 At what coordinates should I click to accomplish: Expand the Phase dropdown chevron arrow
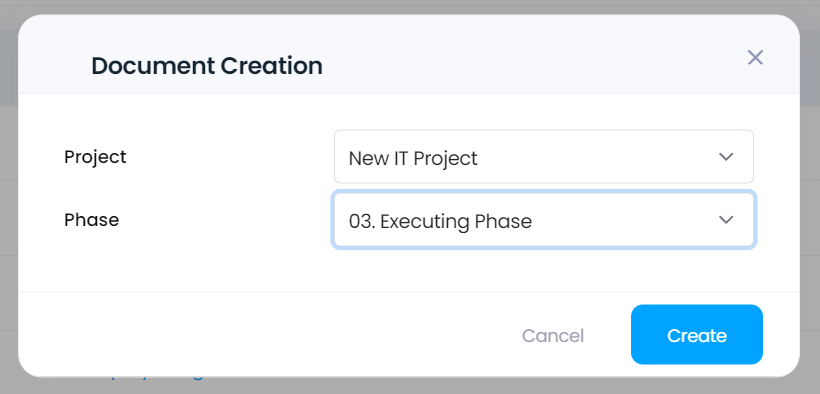point(726,220)
